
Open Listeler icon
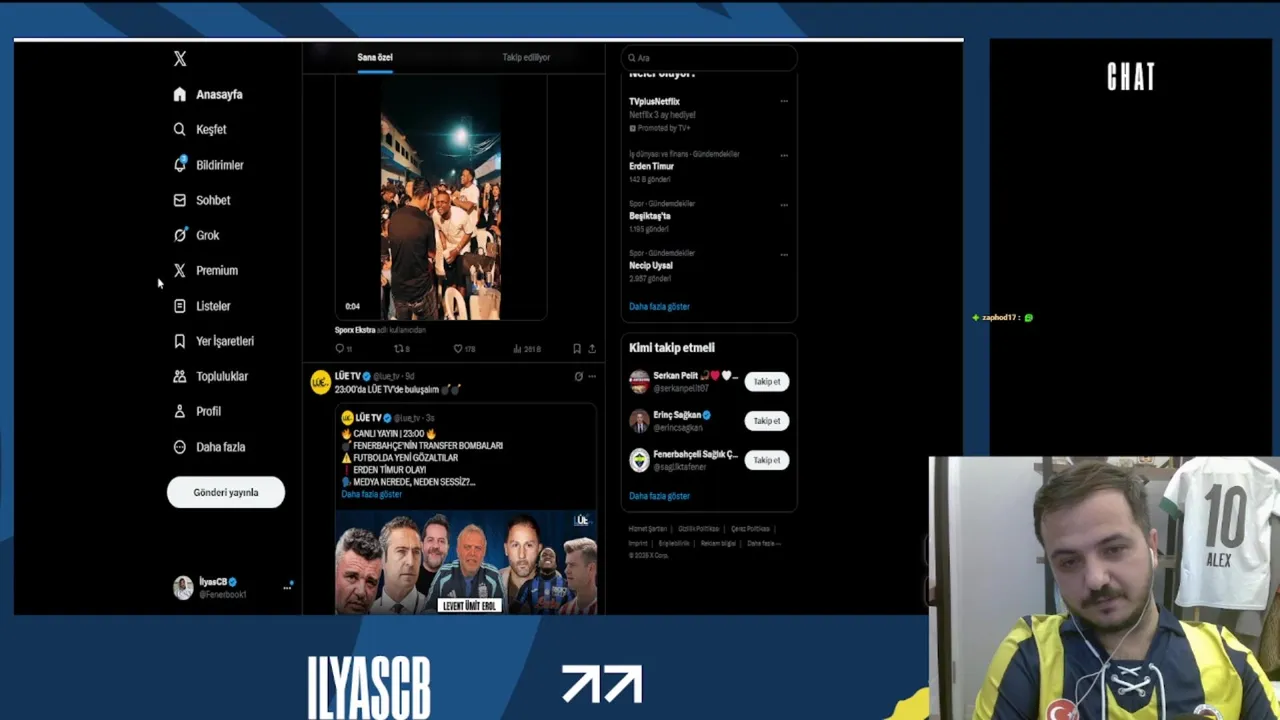click(x=180, y=306)
